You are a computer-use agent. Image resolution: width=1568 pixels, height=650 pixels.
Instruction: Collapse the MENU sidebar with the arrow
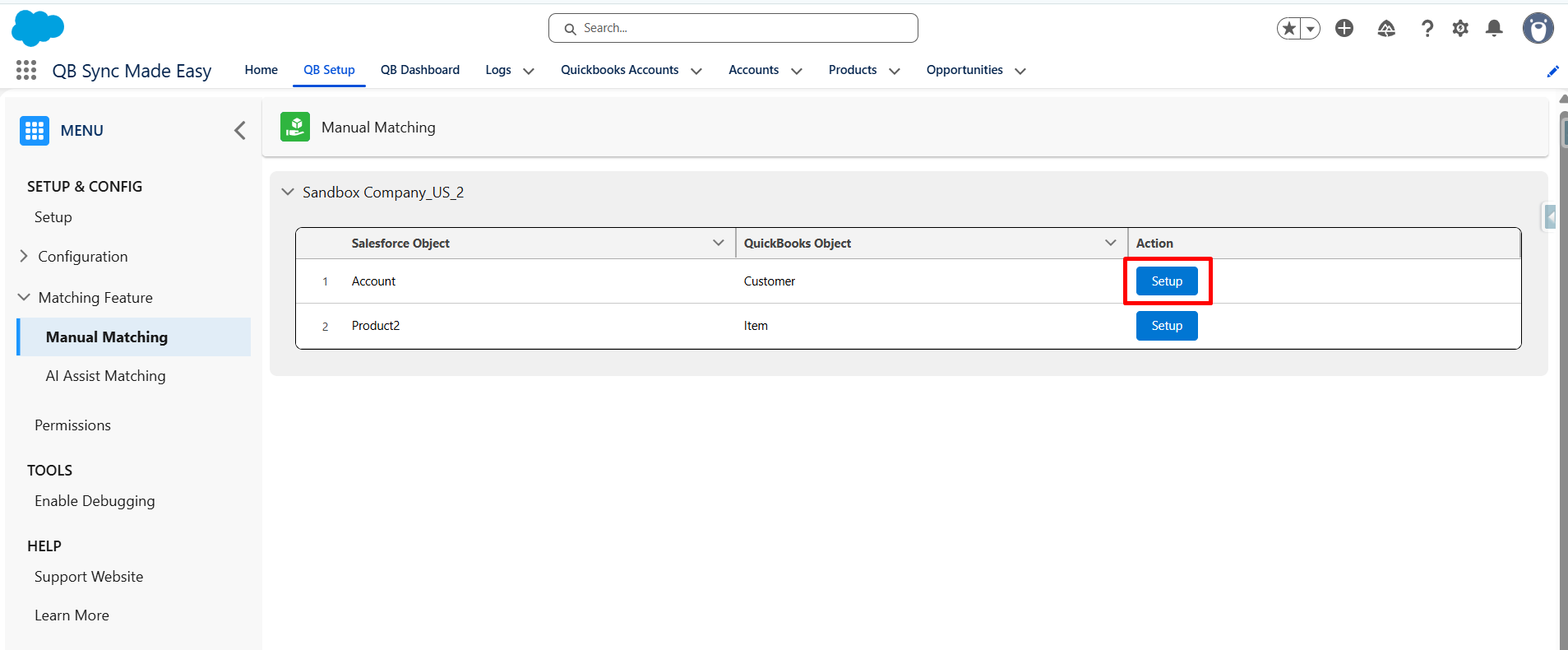click(240, 130)
